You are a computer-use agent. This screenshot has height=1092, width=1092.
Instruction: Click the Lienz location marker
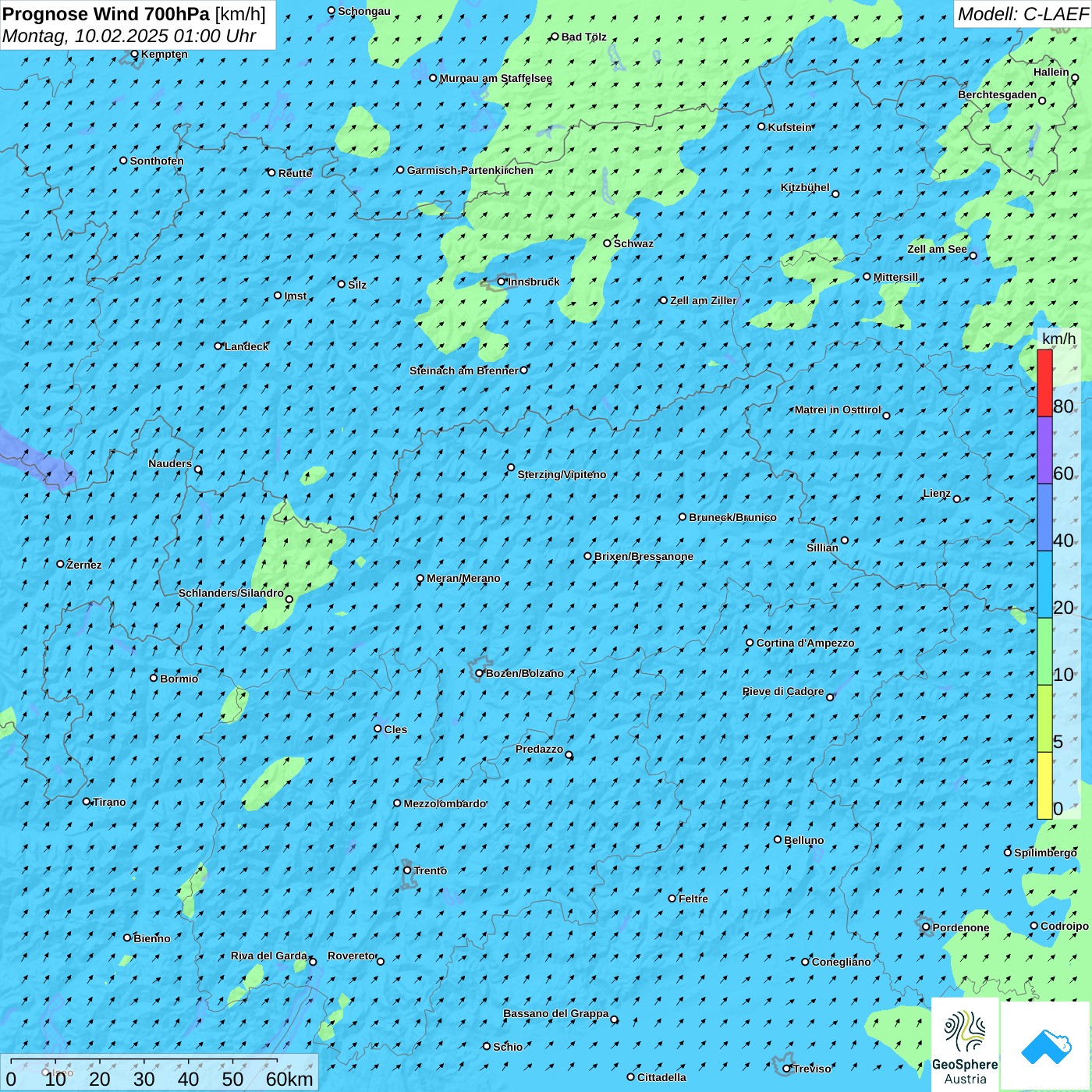(957, 499)
